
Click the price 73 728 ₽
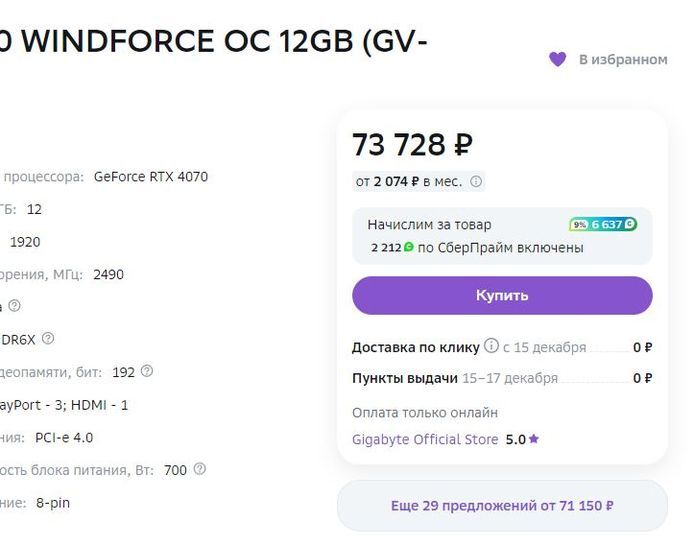412,146
